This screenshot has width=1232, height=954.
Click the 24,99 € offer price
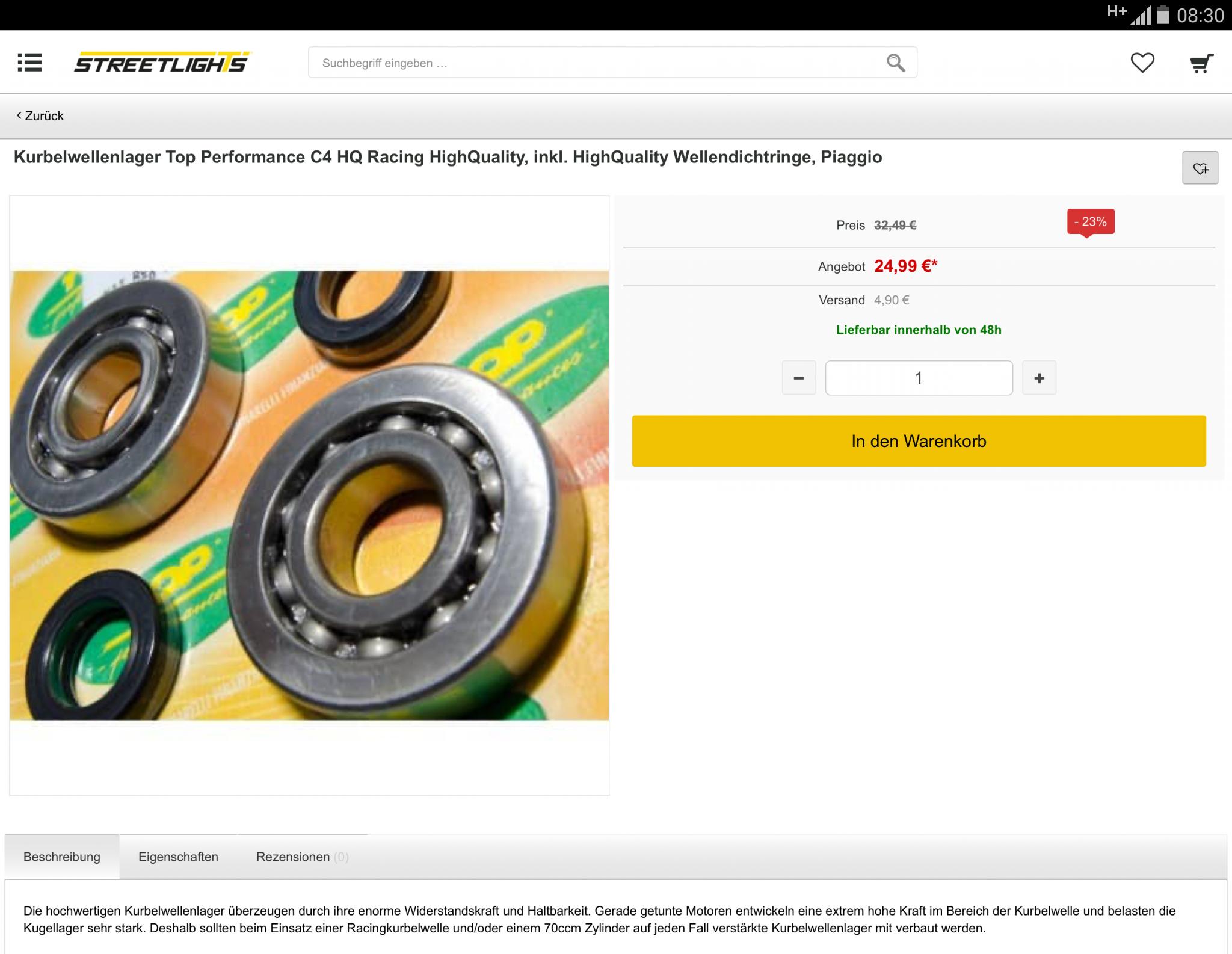[x=905, y=266]
